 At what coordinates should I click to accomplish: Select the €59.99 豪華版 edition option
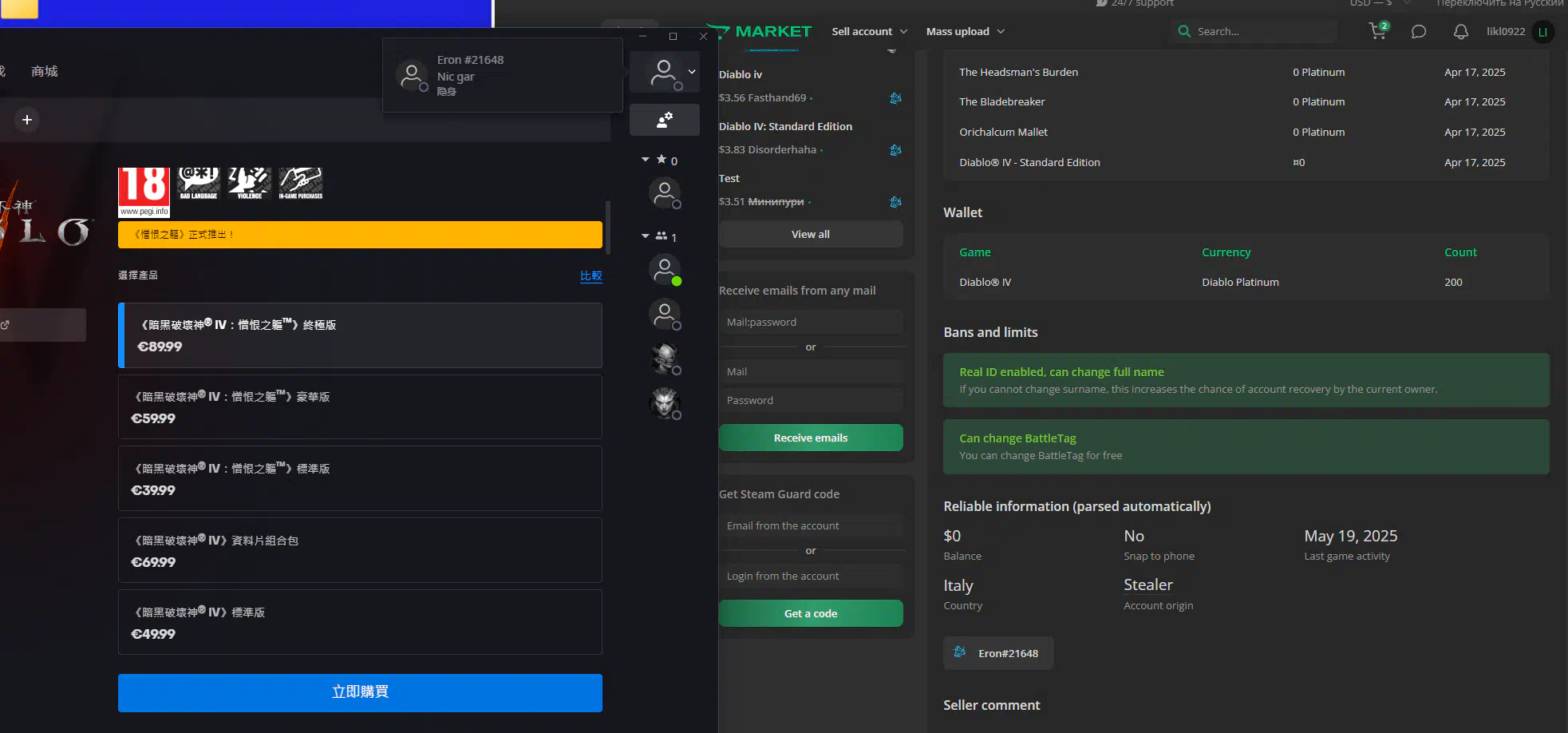pyautogui.click(x=360, y=407)
